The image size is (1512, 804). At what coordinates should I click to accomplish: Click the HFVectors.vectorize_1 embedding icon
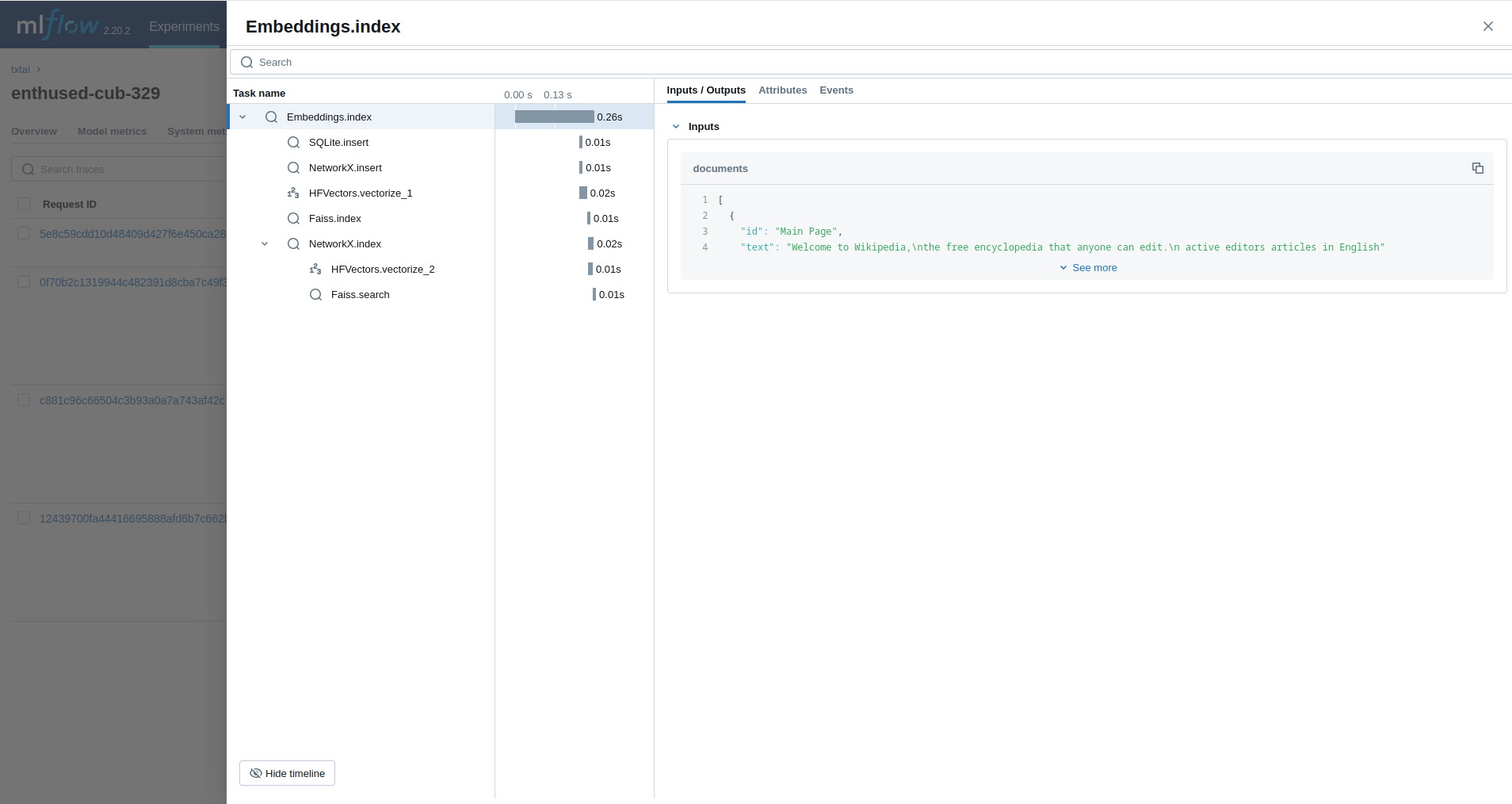click(x=293, y=193)
